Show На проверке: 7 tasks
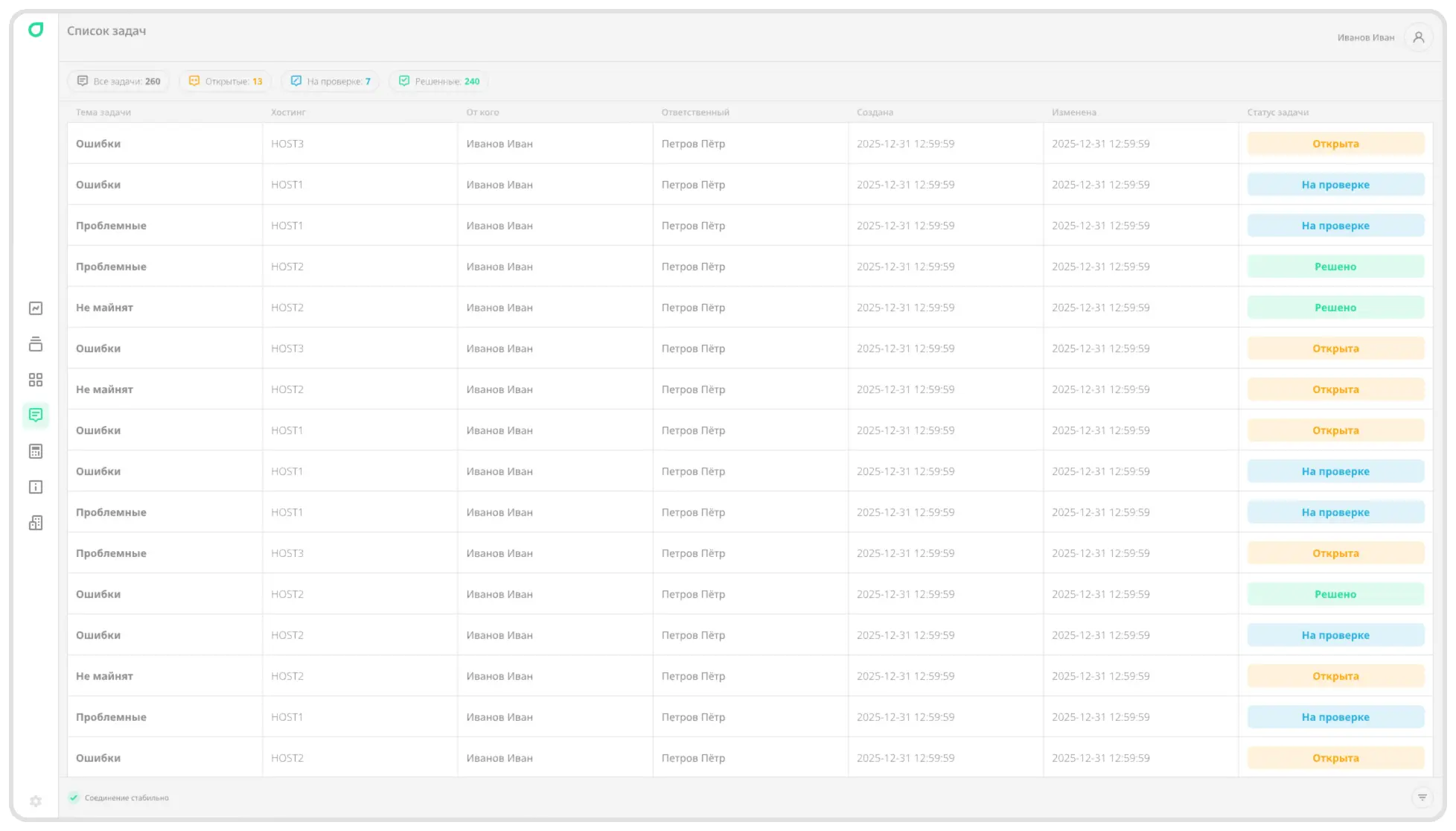Image resolution: width=1456 pixels, height=831 pixels. (x=331, y=81)
